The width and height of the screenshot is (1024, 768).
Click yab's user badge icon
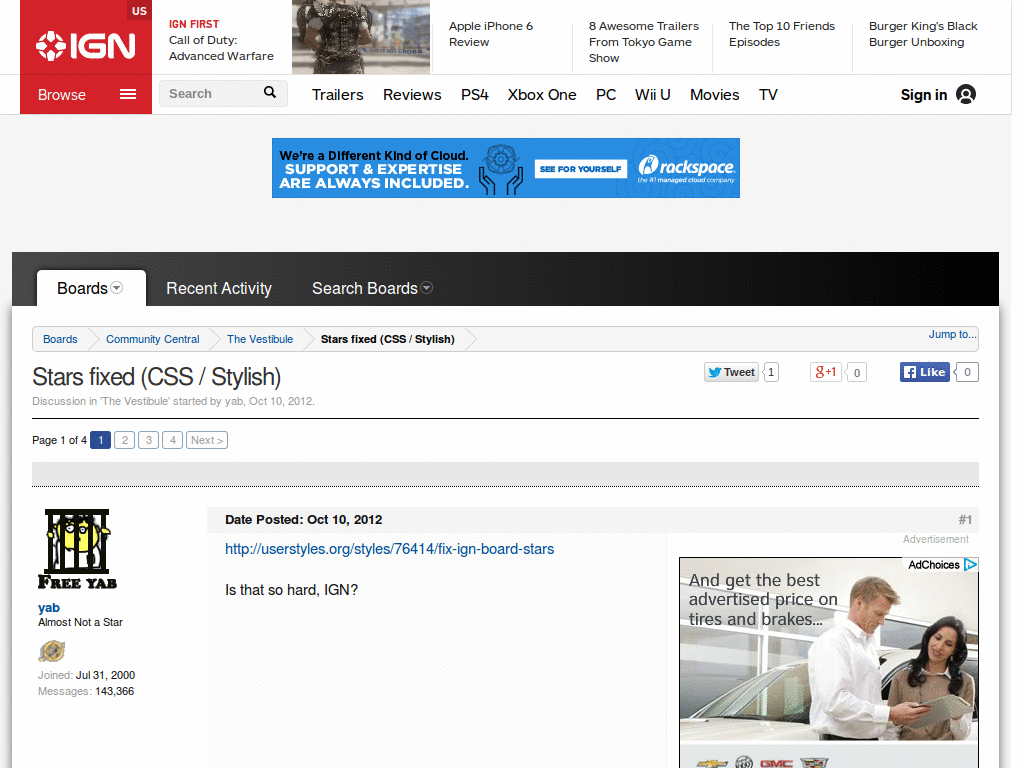coord(52,652)
